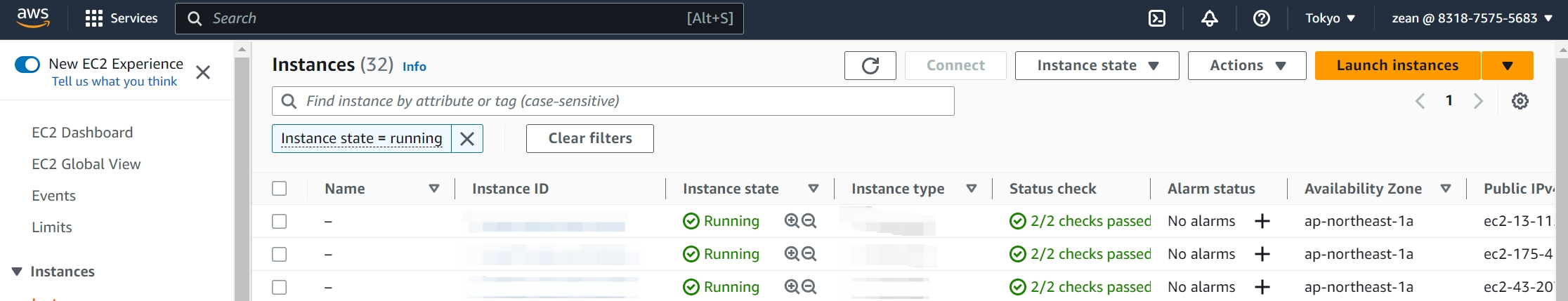
Task: Open the Info link beside Instances
Action: point(414,66)
